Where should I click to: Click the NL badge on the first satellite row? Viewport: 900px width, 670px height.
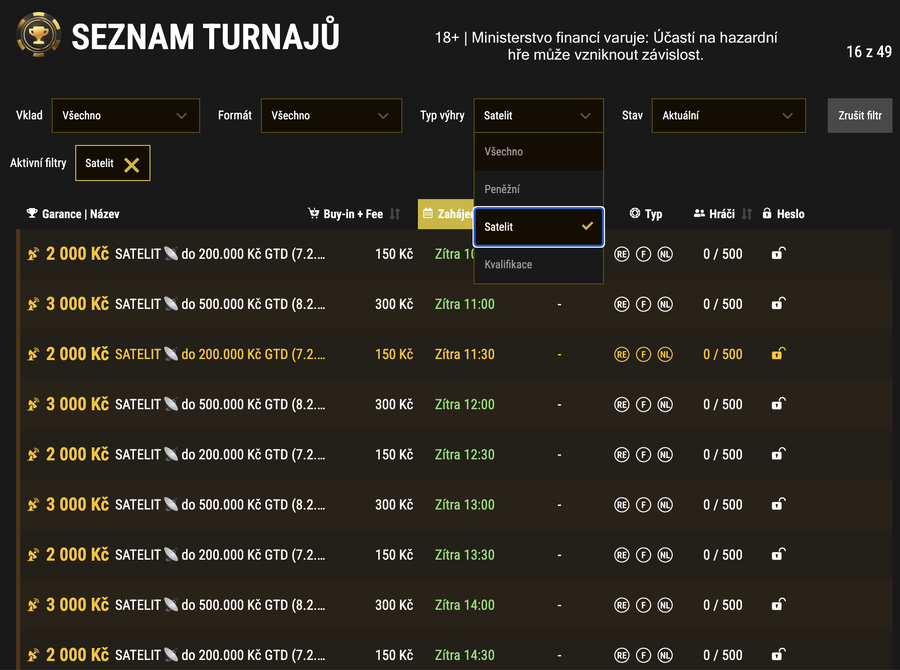(x=663, y=253)
